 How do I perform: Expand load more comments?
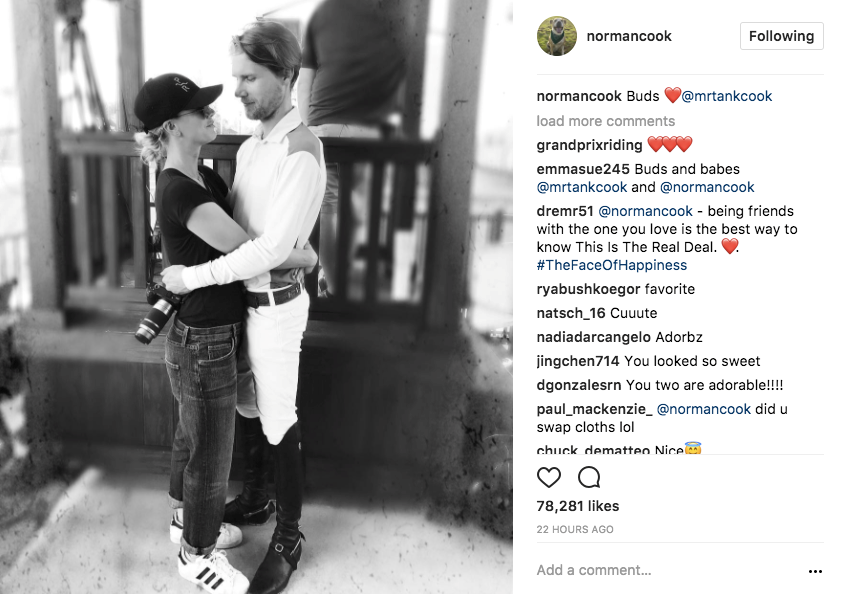point(605,121)
